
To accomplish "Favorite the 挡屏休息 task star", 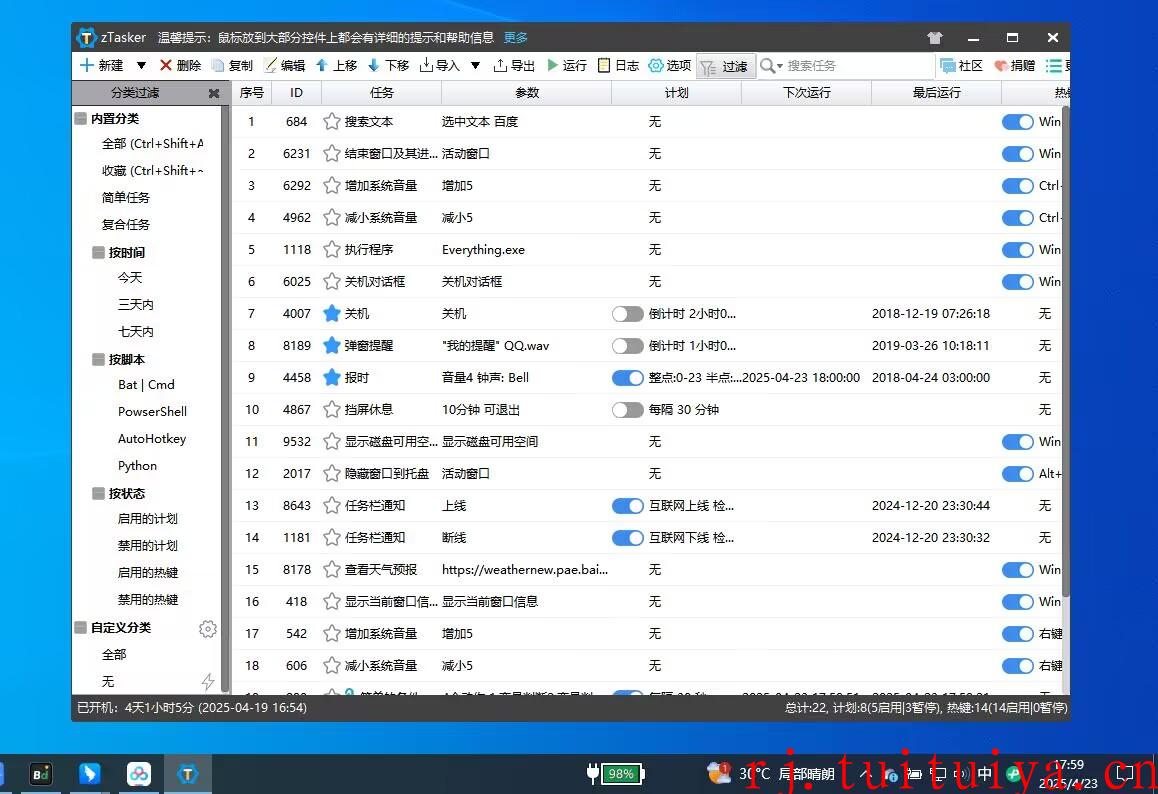I will 332,410.
